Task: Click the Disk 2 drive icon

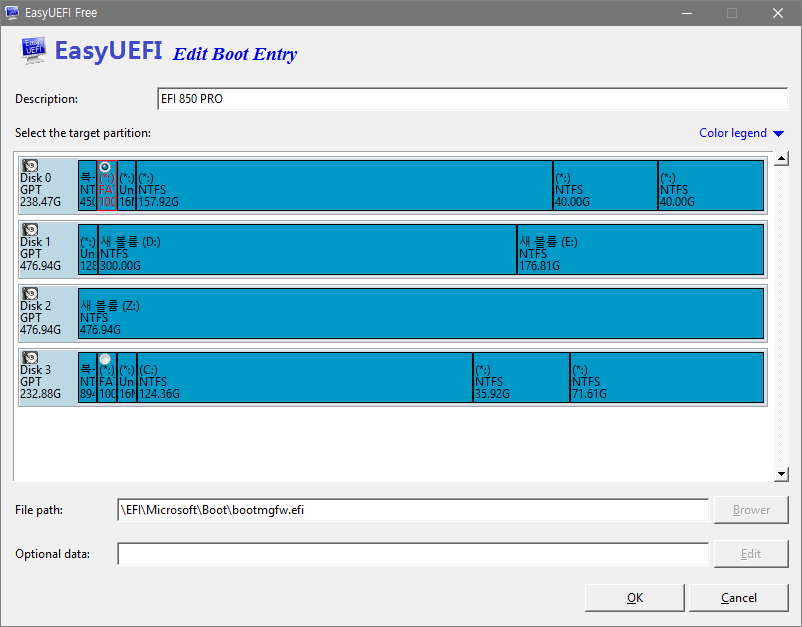Action: coord(30,293)
